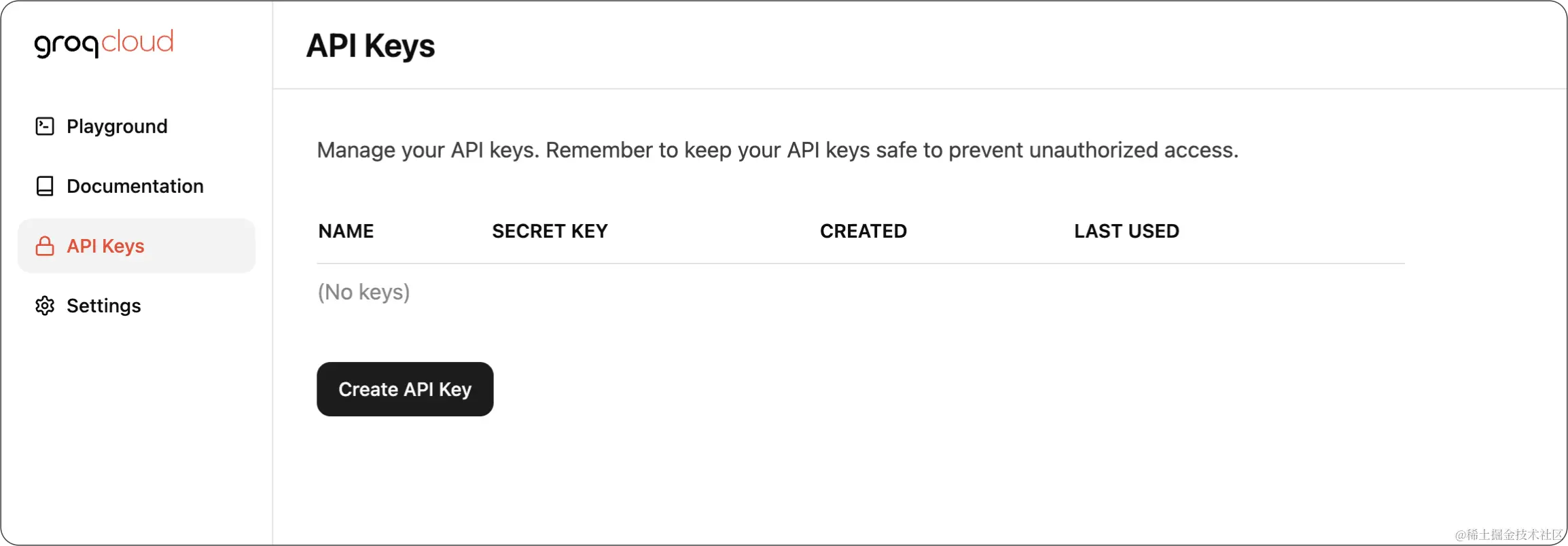Sort the table by NAME column
The height and width of the screenshot is (546, 1568).
click(x=345, y=231)
